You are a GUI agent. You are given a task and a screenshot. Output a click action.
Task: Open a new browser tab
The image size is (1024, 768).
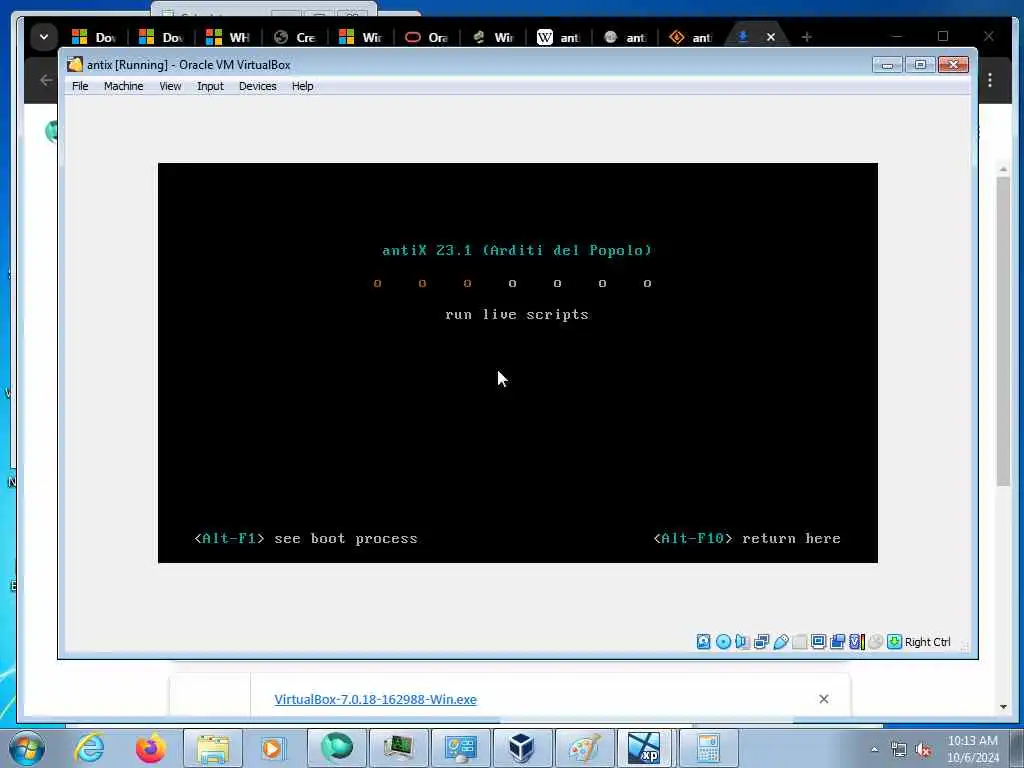click(807, 37)
